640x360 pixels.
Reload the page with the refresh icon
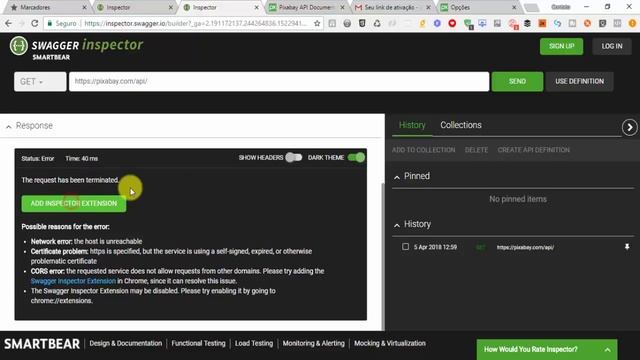click(35, 23)
